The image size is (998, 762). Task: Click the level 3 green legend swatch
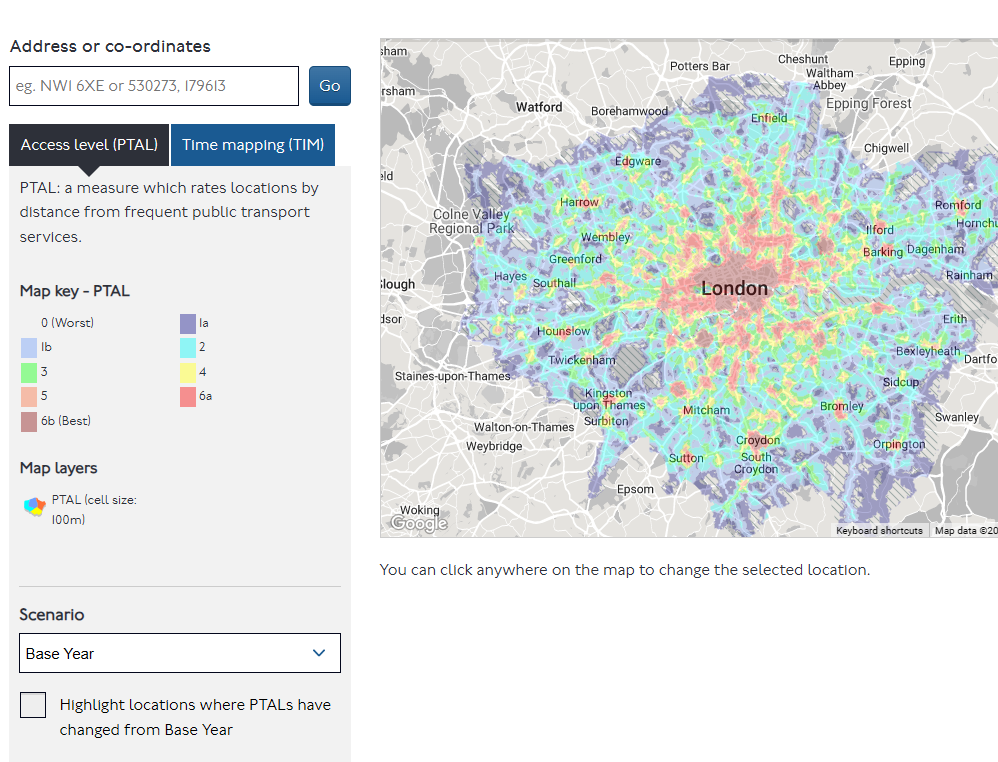click(x=29, y=372)
